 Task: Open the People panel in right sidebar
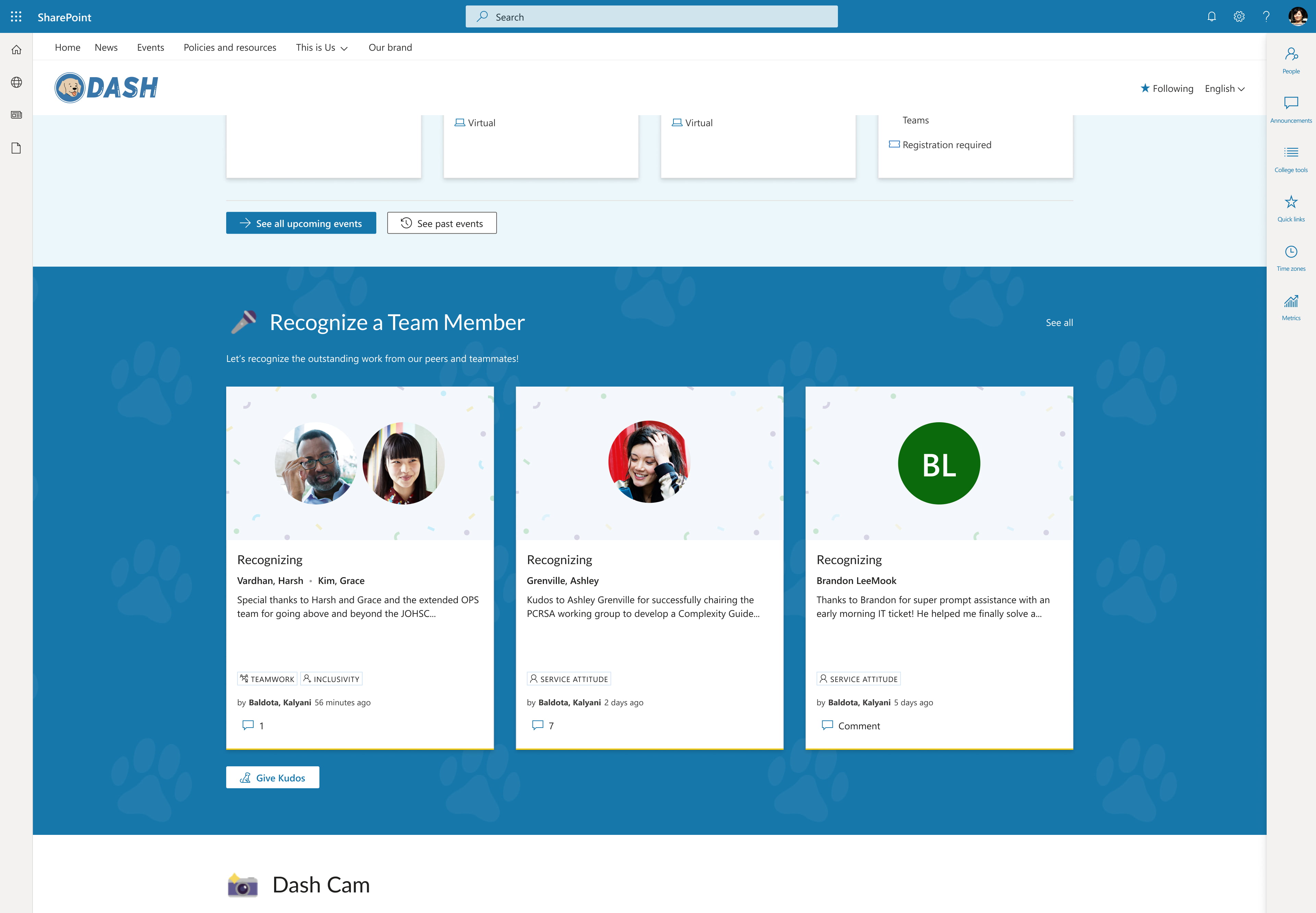coord(1291,59)
